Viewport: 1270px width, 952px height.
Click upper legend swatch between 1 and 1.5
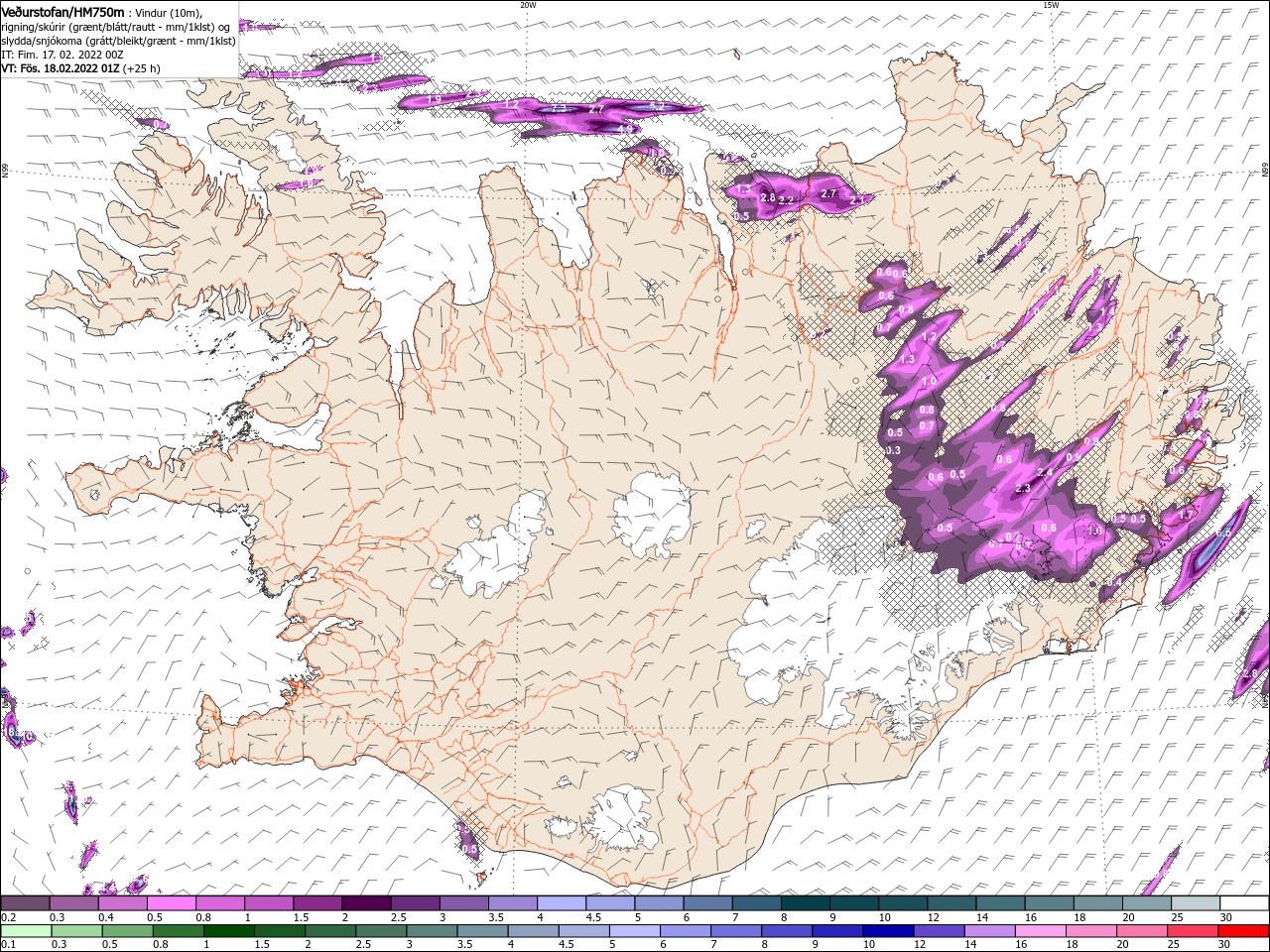(x=269, y=902)
